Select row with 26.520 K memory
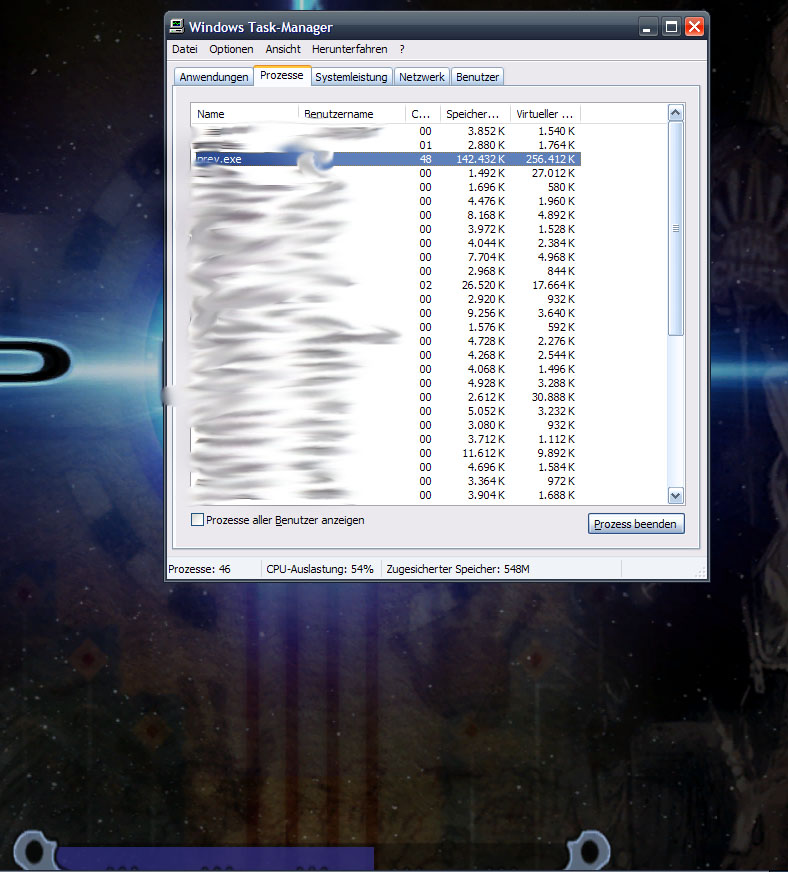 (x=386, y=285)
